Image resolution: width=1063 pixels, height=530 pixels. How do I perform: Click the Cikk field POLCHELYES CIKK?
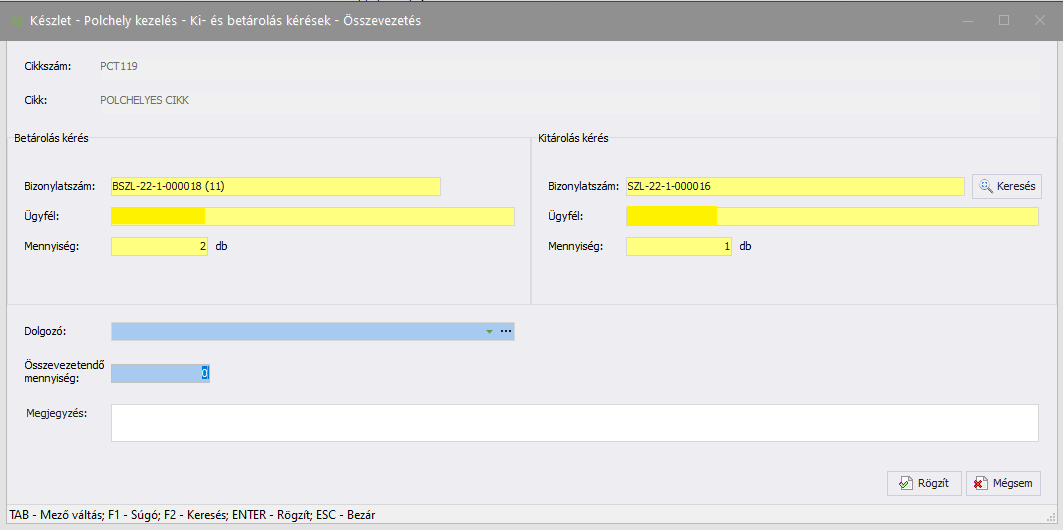click(145, 100)
